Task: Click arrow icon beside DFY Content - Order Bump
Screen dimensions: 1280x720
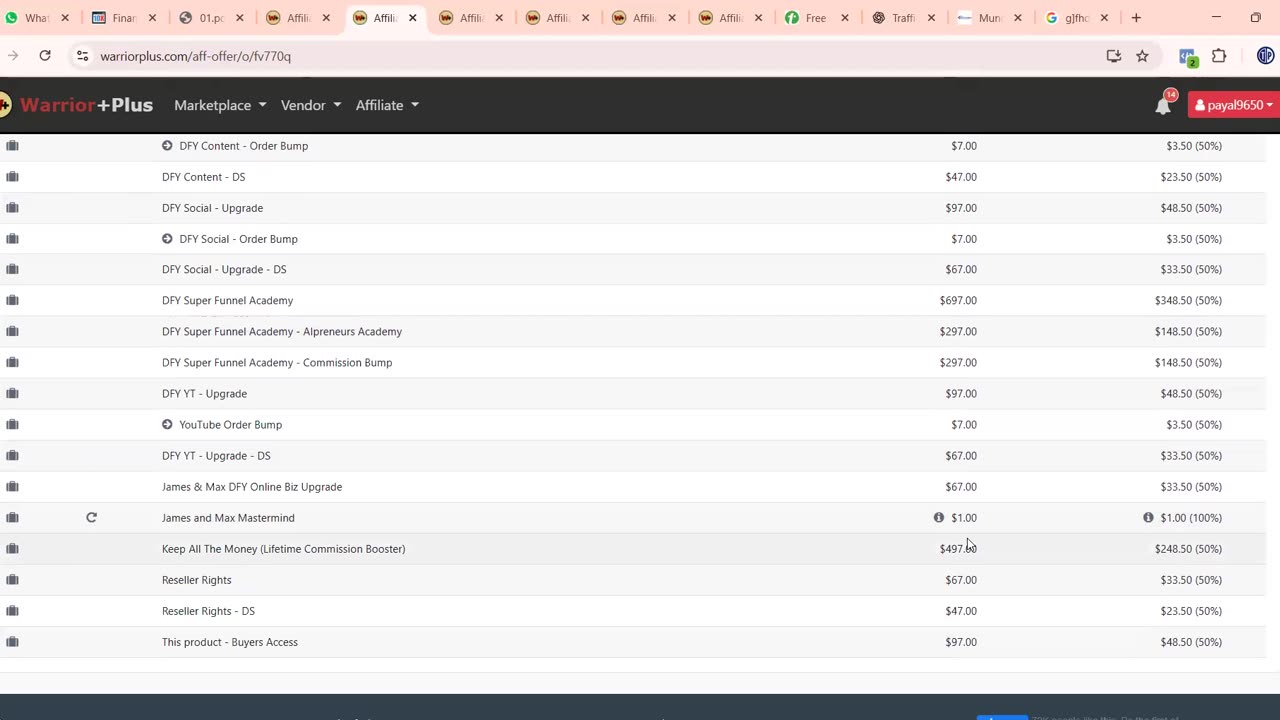Action: (167, 146)
